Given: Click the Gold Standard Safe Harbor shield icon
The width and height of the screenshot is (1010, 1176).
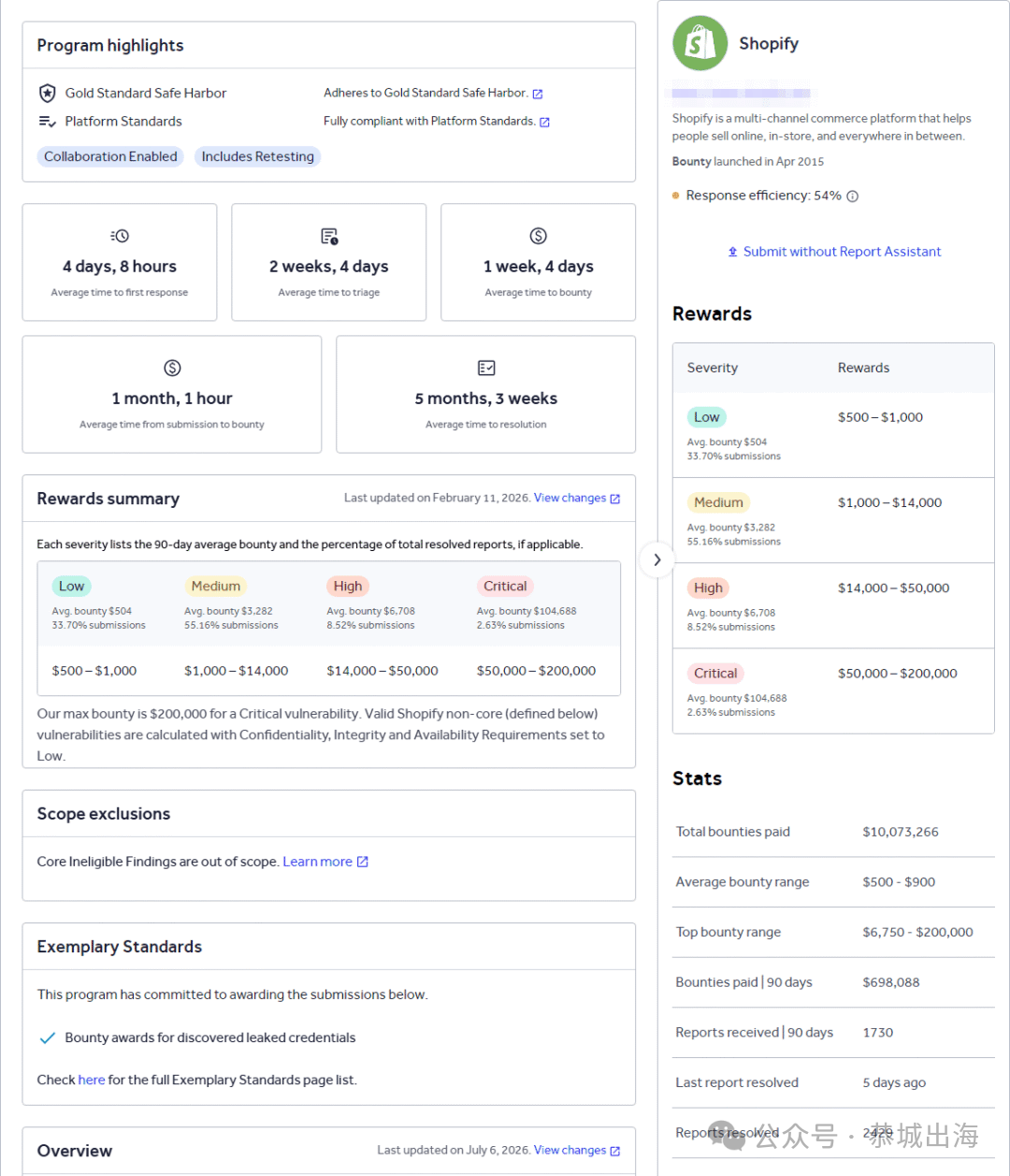Looking at the screenshot, I should [x=47, y=93].
